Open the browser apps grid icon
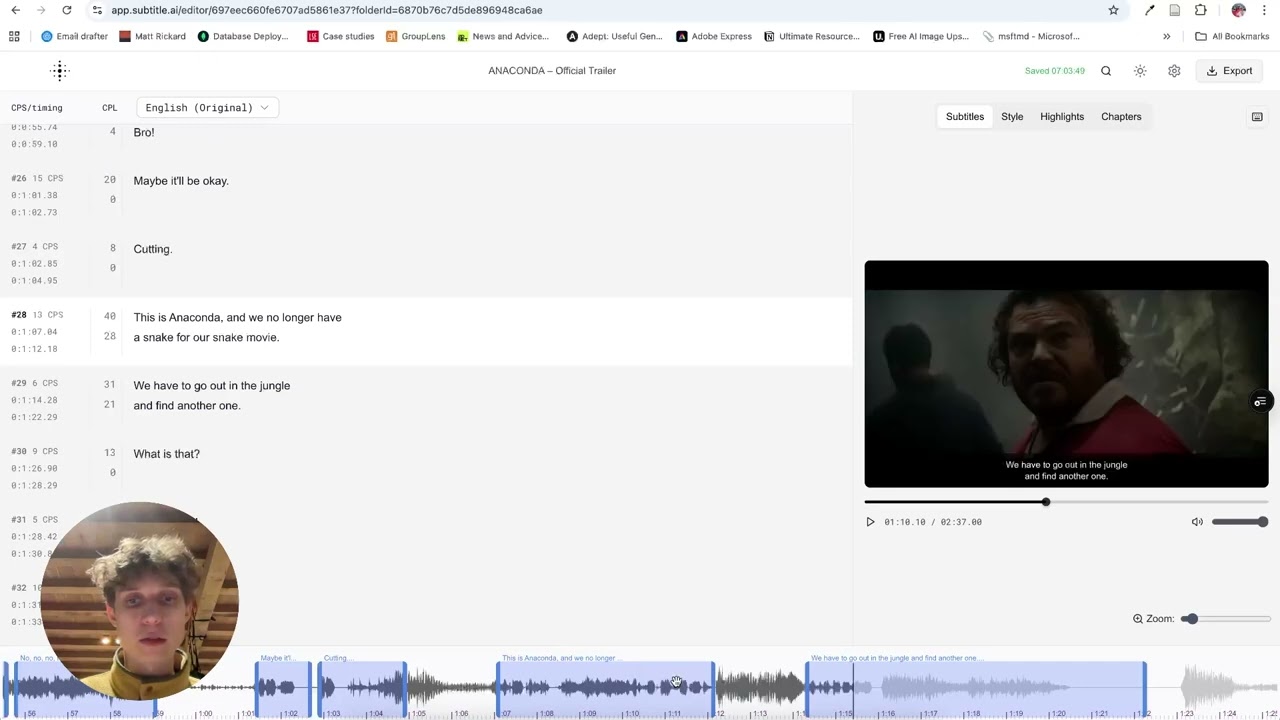 14,36
